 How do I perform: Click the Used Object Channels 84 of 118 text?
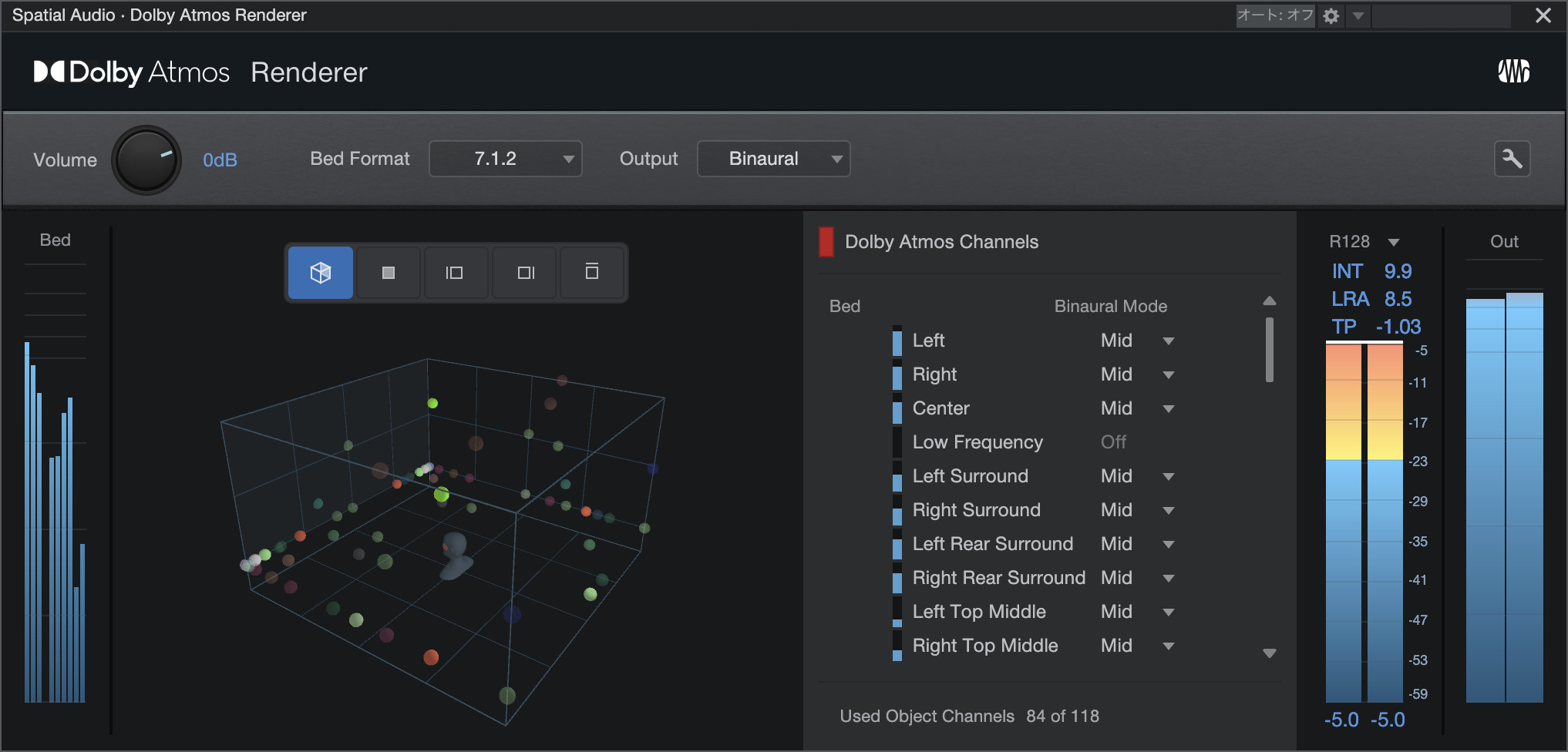(x=970, y=717)
